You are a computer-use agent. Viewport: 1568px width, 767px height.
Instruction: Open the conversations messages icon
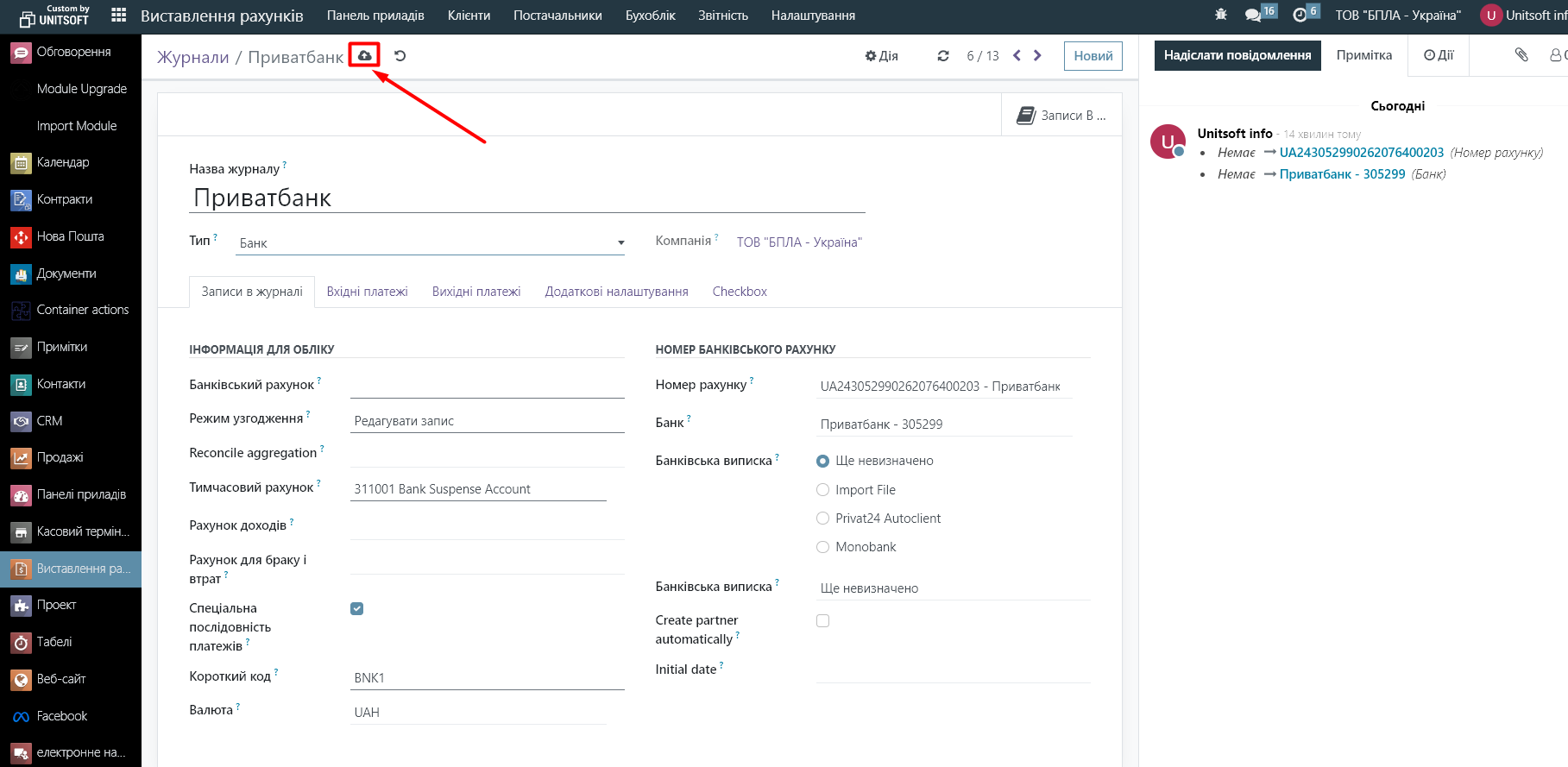tap(1253, 16)
